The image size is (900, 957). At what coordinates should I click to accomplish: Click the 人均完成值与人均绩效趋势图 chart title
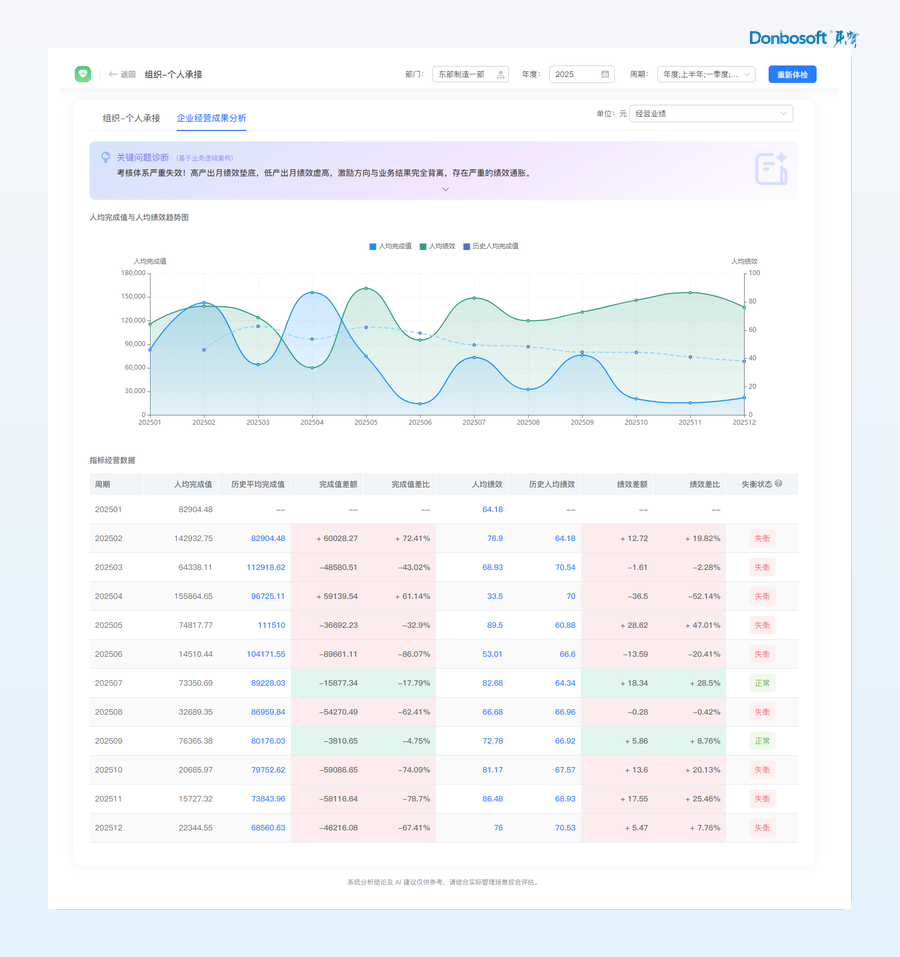(139, 217)
